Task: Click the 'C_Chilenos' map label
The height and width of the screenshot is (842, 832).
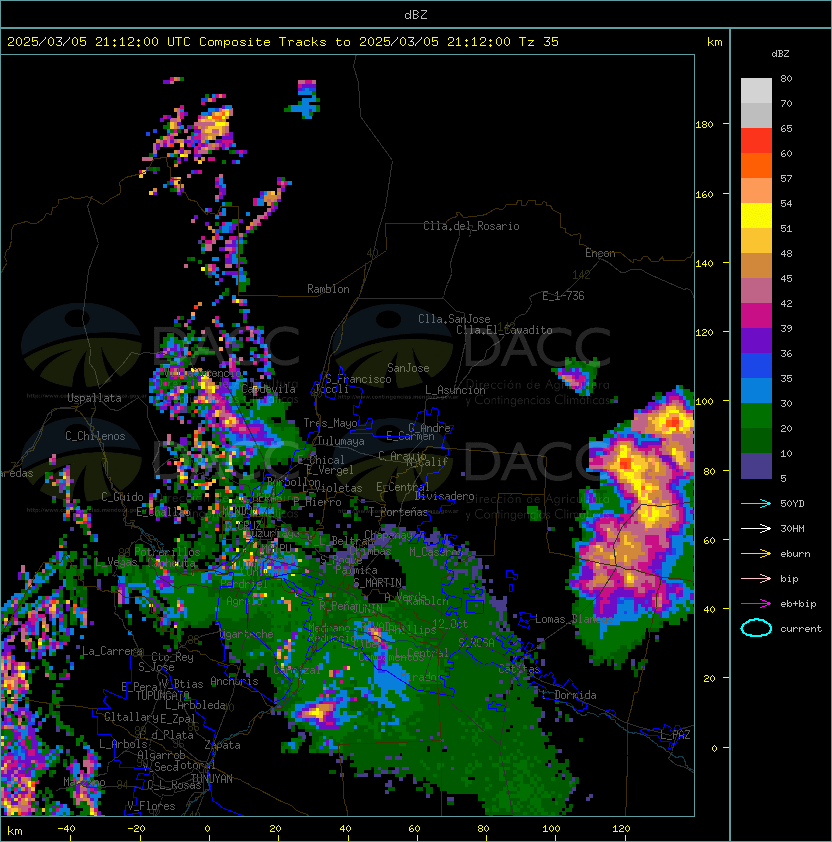Action: click(95, 436)
